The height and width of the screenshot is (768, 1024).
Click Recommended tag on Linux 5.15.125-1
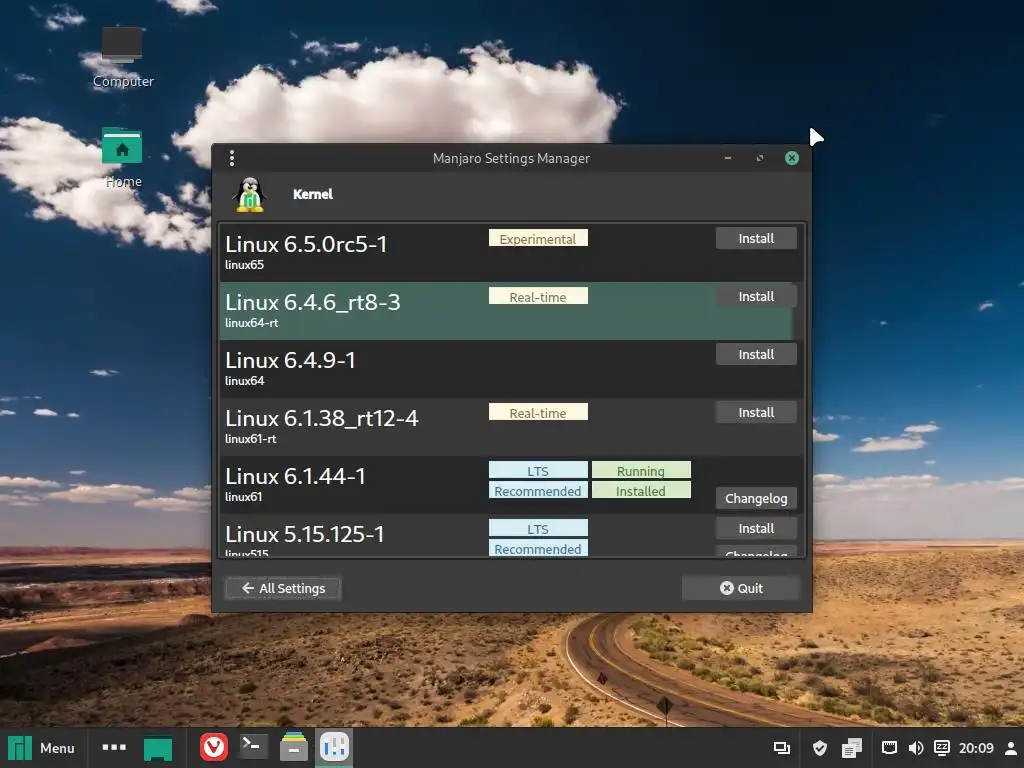(x=538, y=549)
